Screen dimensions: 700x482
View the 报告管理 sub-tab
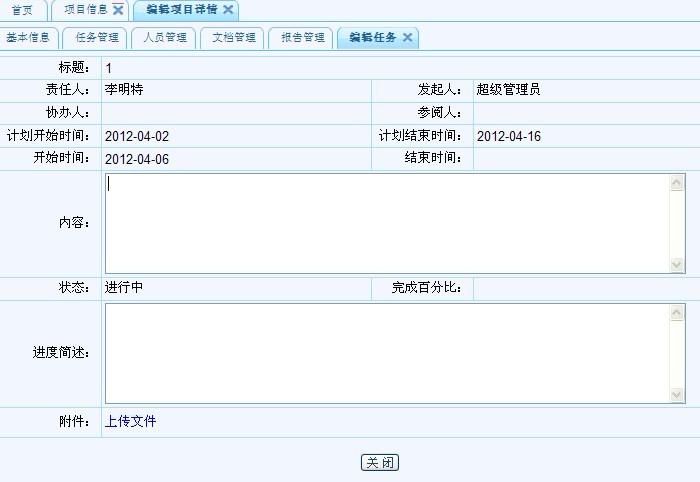[x=302, y=38]
